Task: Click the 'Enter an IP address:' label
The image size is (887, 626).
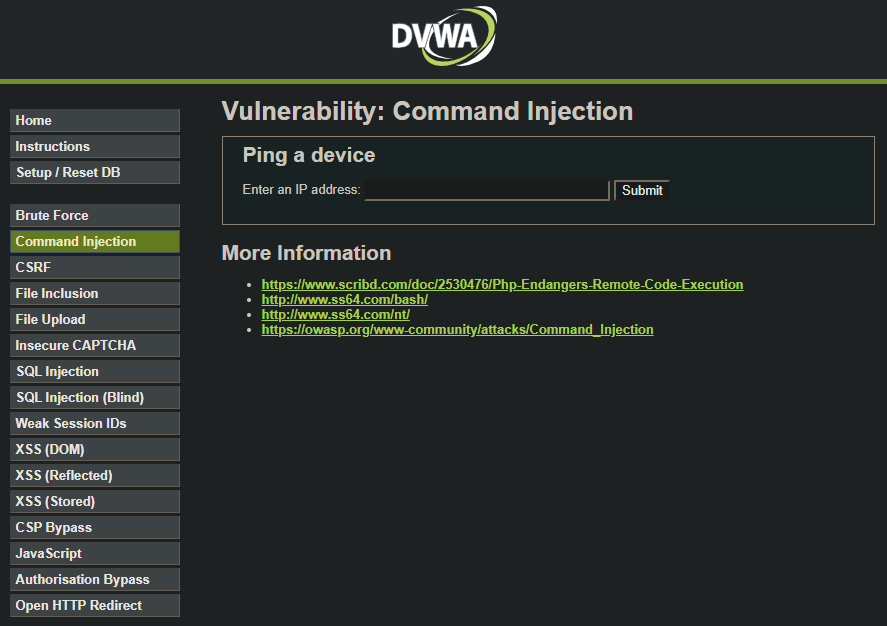Action: (302, 189)
